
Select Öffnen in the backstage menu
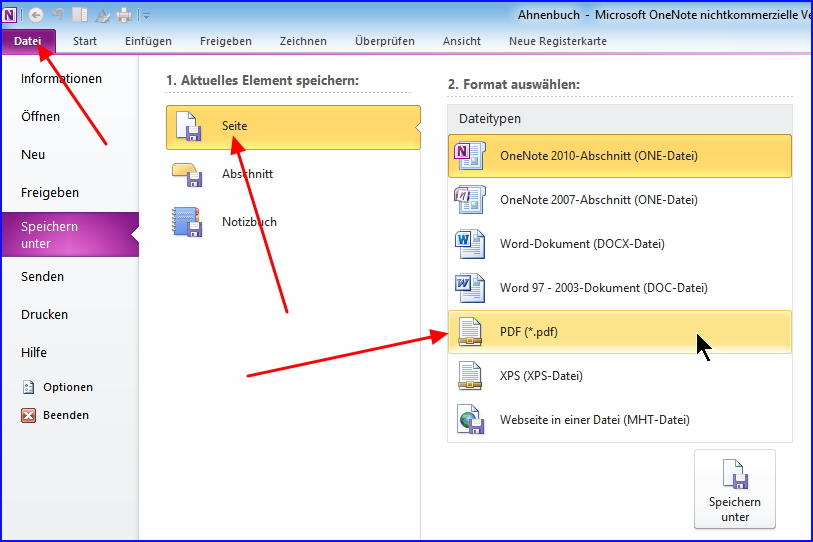pos(71,117)
